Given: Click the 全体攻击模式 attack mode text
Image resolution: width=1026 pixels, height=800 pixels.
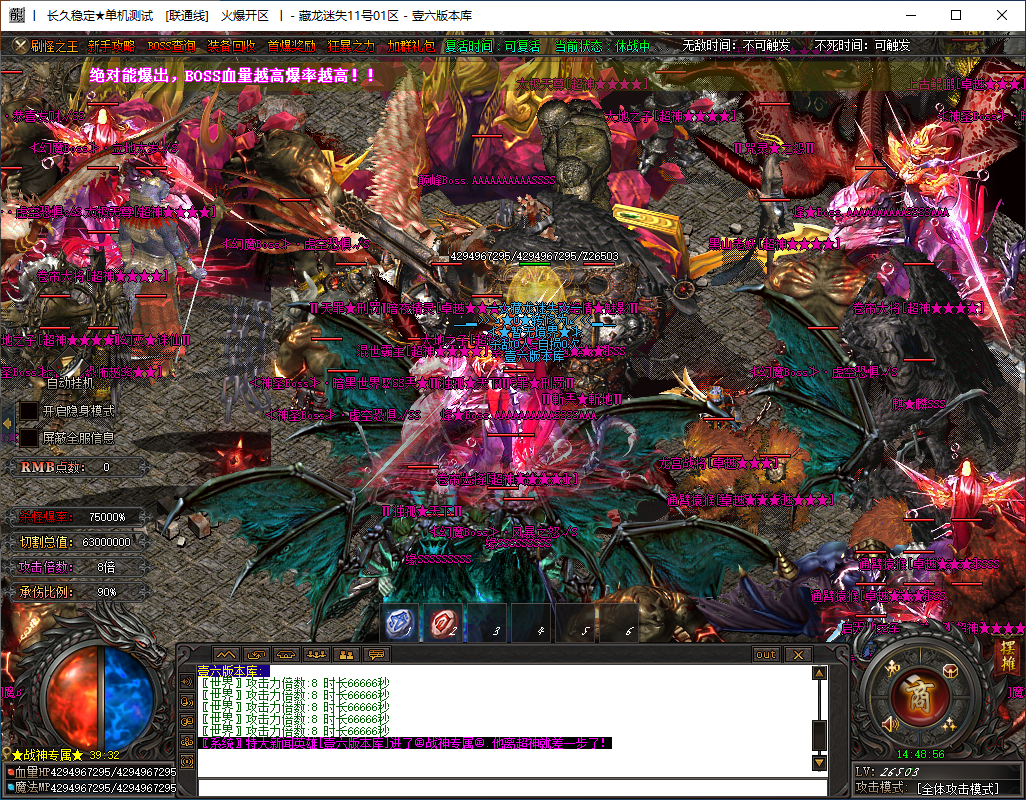Looking at the screenshot, I should pyautogui.click(x=958, y=788).
